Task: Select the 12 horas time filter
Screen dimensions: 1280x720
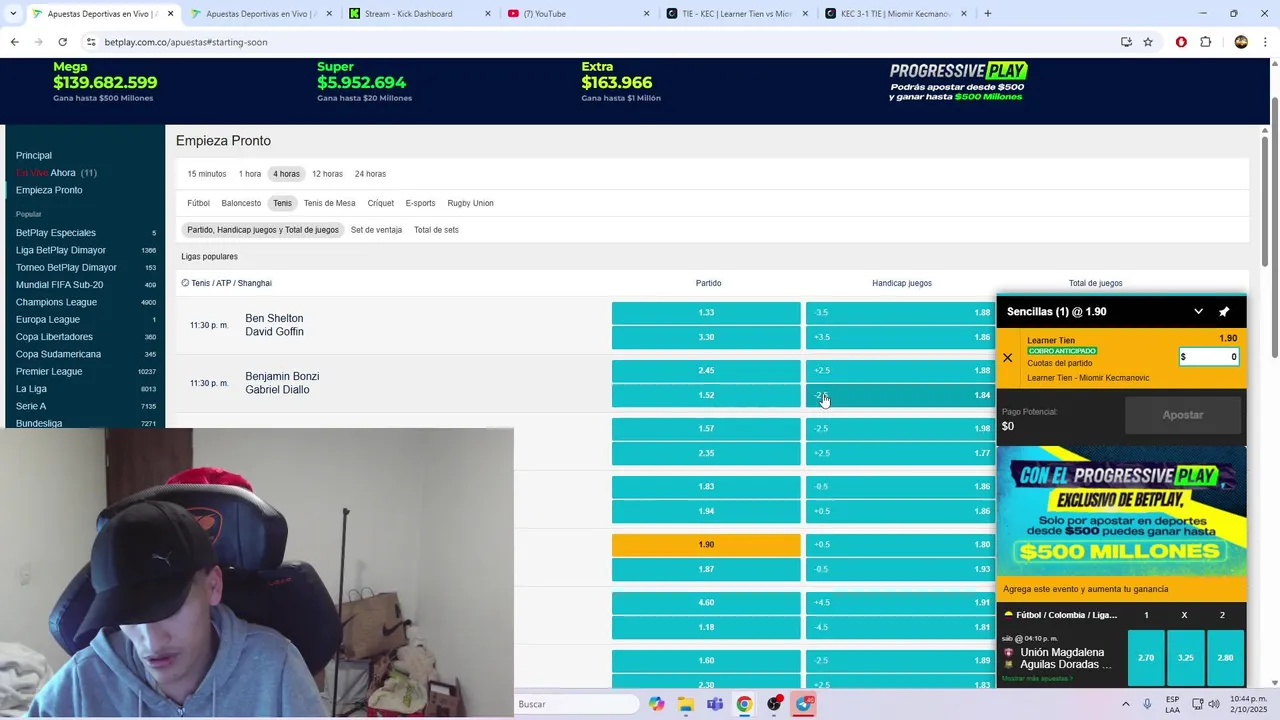Action: tap(327, 174)
